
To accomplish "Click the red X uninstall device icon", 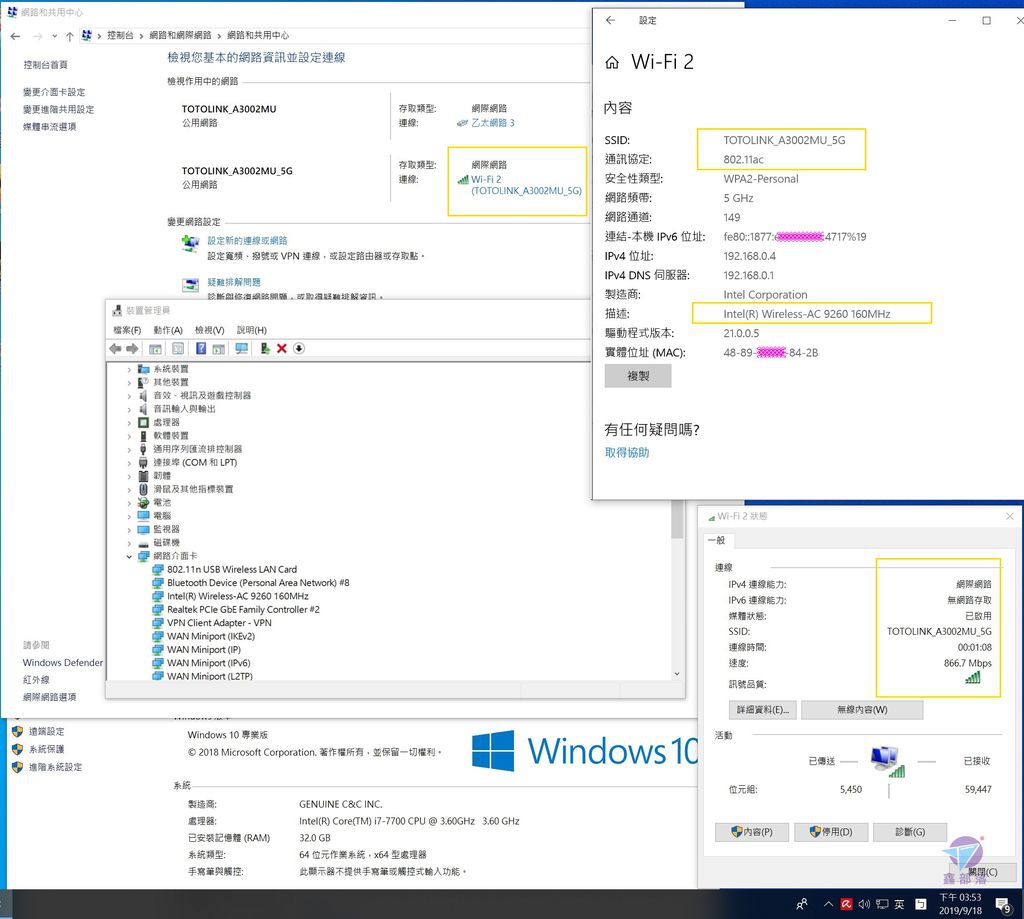I will (x=281, y=349).
